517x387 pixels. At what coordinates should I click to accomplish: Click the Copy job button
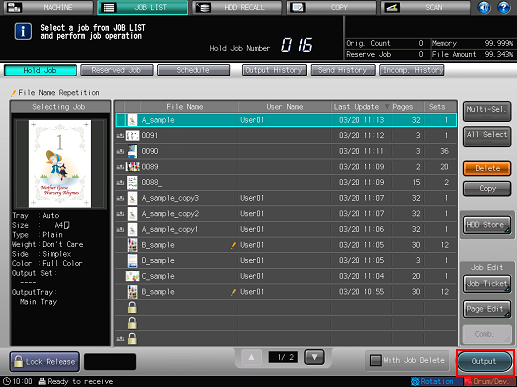click(487, 189)
